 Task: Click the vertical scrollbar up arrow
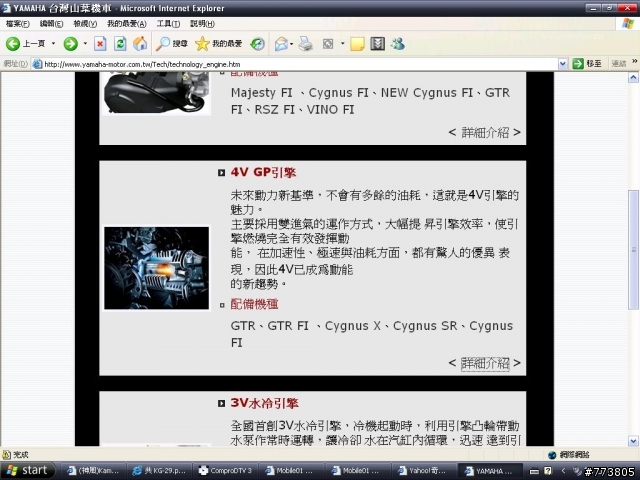click(x=633, y=77)
